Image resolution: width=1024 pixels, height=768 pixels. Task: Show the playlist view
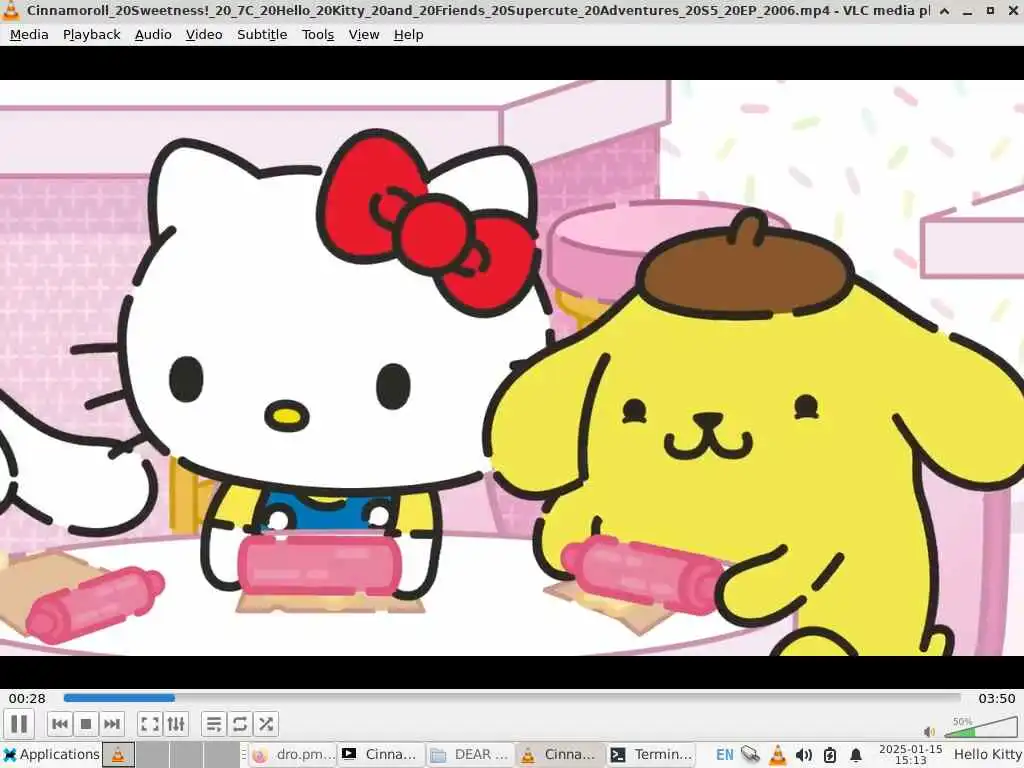point(214,724)
